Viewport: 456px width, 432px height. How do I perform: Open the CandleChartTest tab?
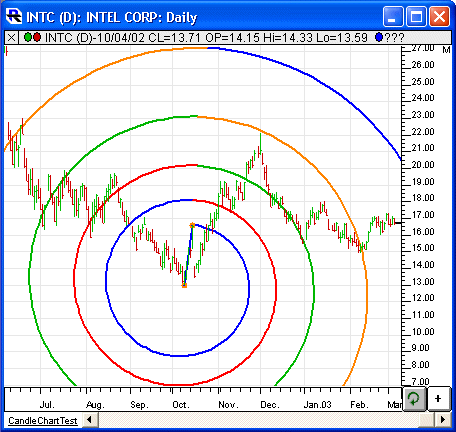tap(43, 421)
